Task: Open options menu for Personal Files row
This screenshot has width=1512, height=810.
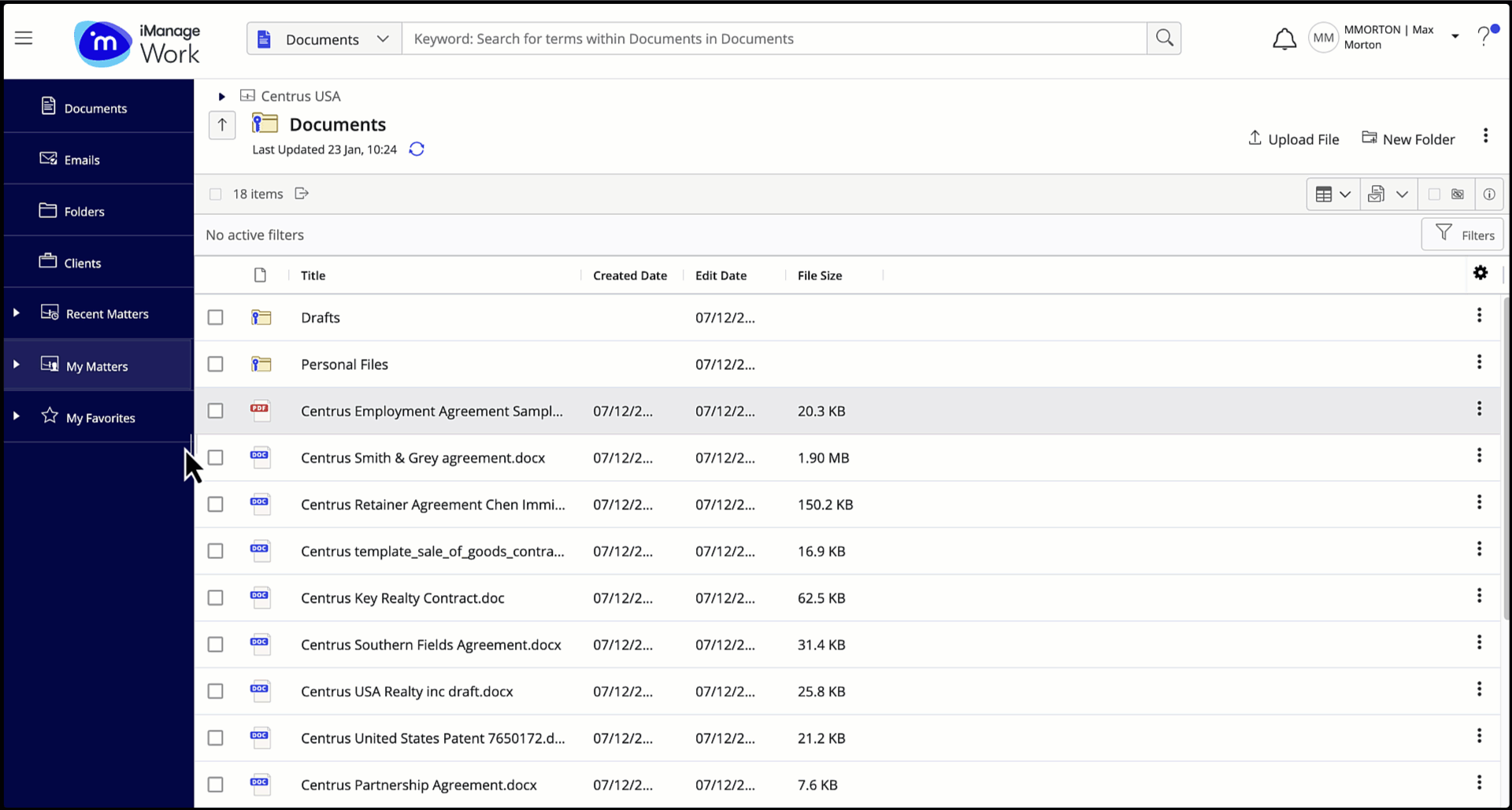Action: 1480,361
